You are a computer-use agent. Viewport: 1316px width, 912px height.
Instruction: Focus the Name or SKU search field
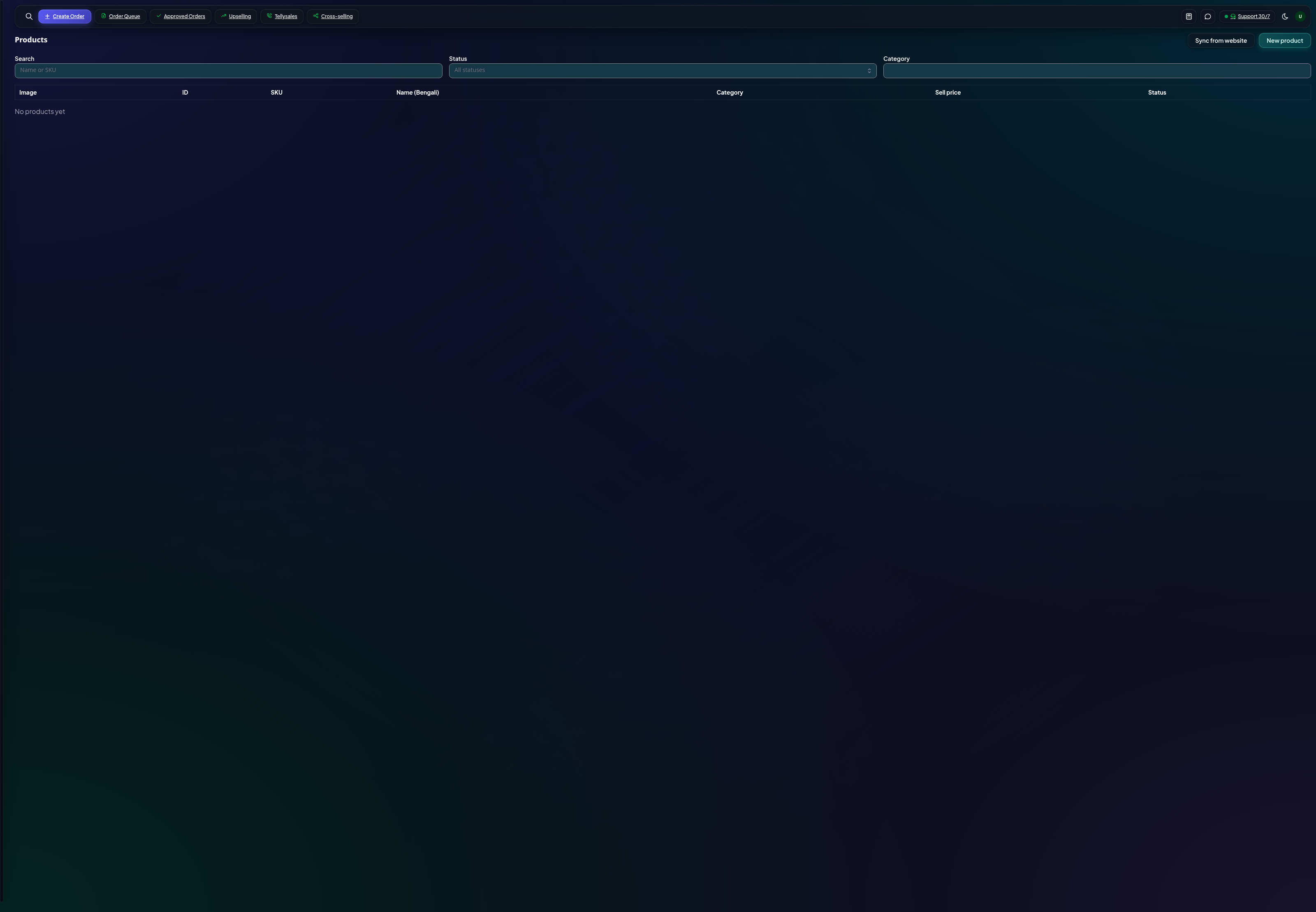(x=229, y=71)
